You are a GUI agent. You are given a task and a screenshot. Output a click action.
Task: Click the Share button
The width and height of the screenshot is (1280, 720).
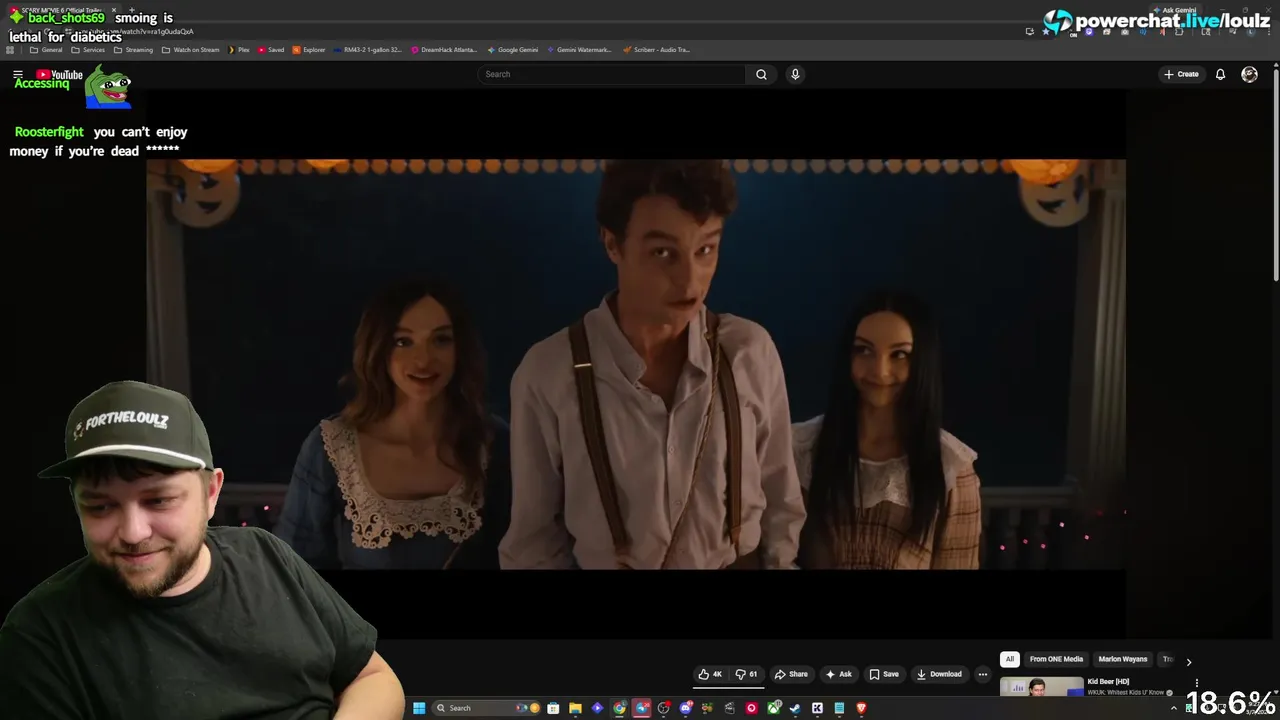(x=791, y=674)
